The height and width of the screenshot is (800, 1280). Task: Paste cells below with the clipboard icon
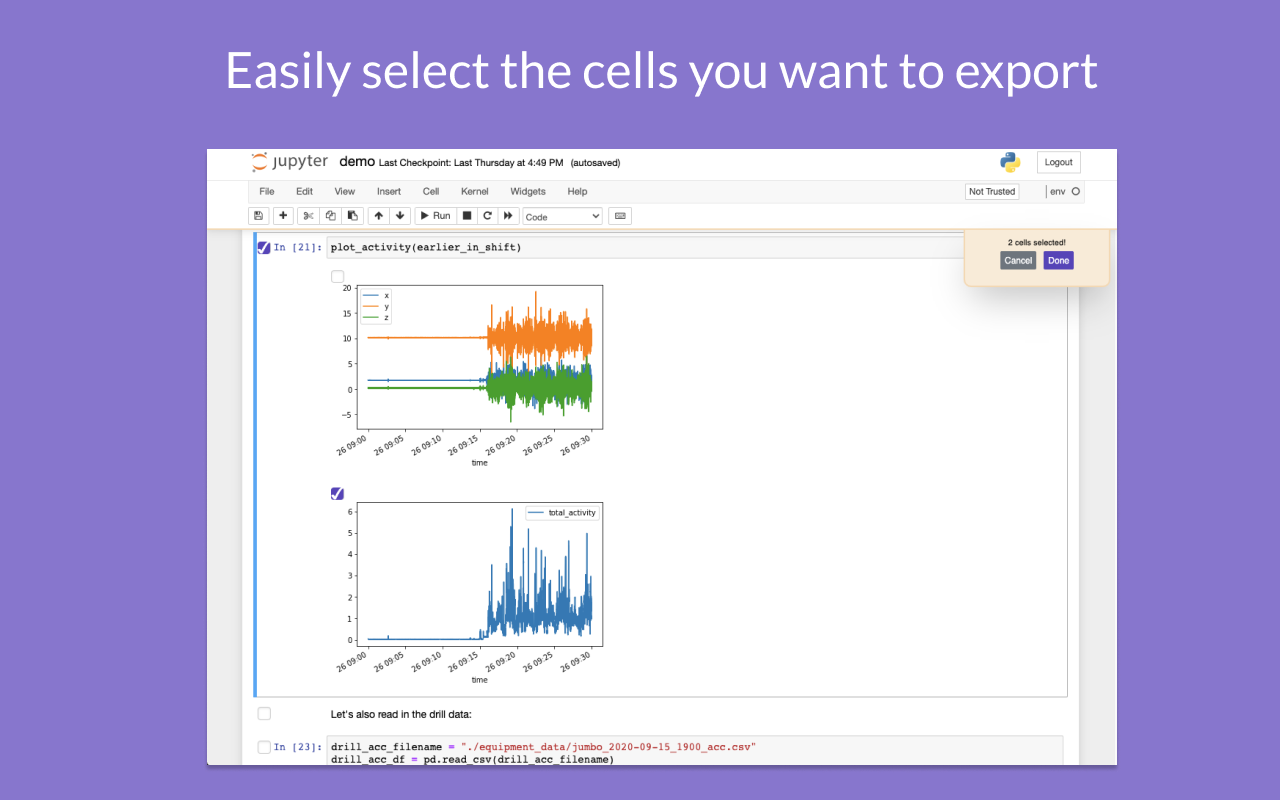pos(352,216)
